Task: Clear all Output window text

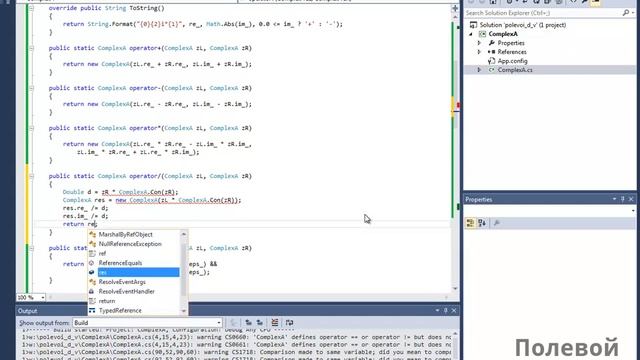Action: [275, 323]
